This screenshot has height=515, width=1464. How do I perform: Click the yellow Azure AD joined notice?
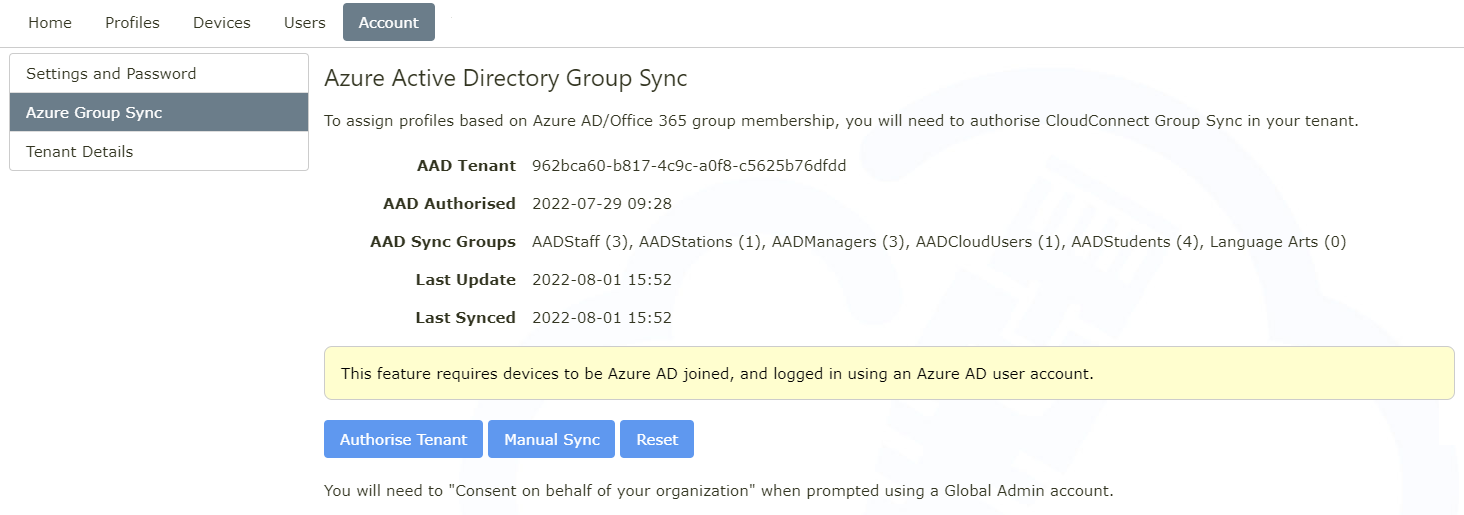pyautogui.click(x=888, y=374)
